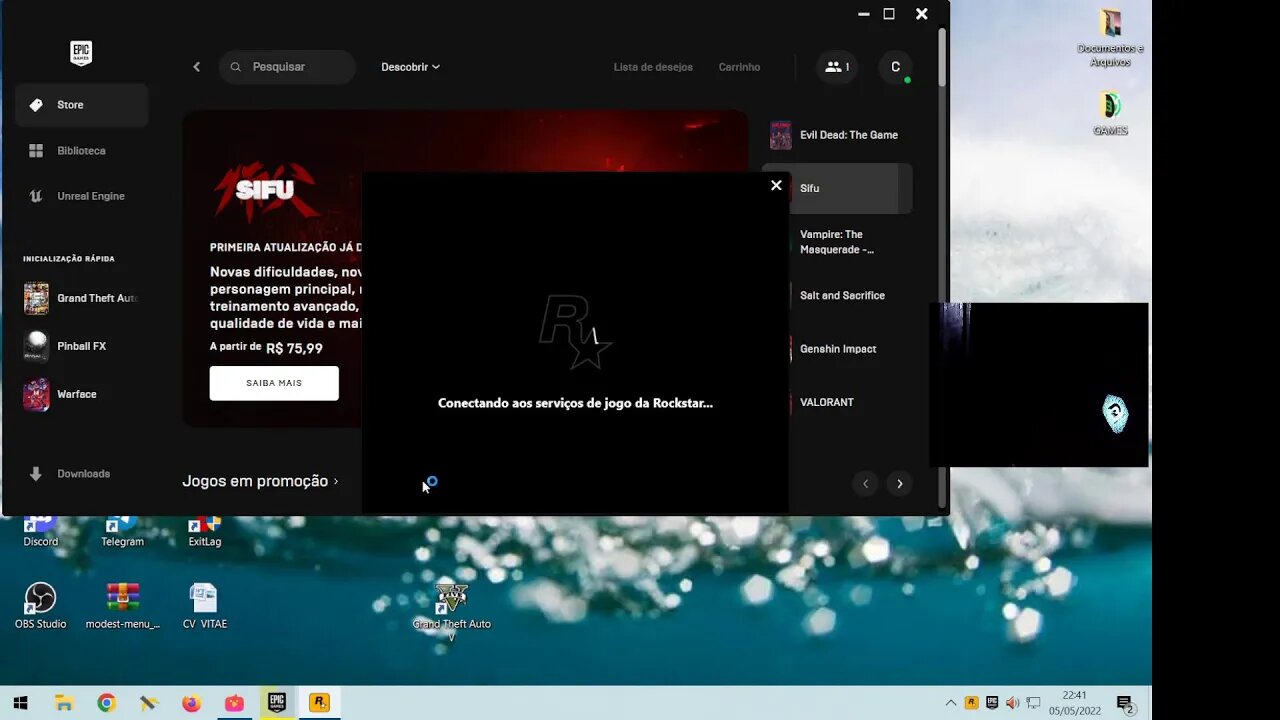Open Jogos em promoção section
The image size is (1280, 720).
point(260,481)
